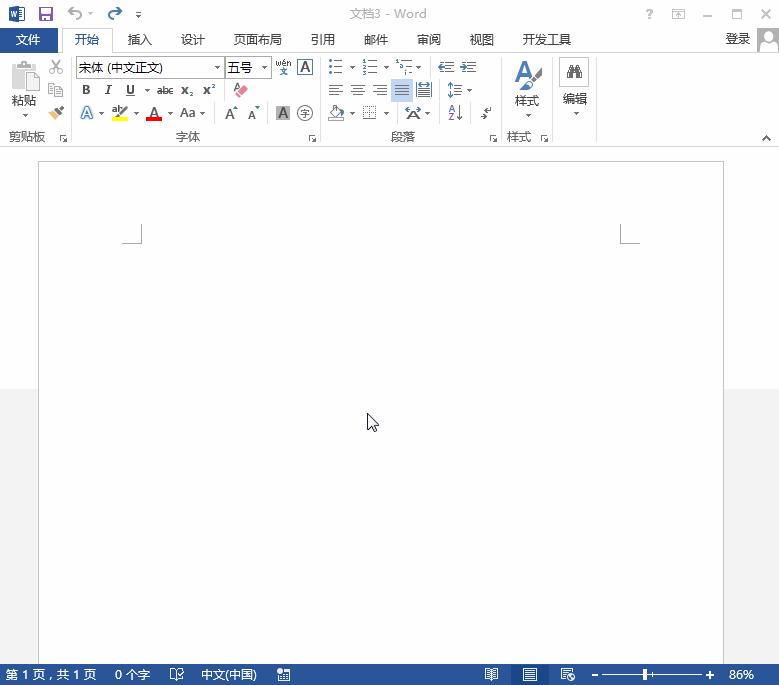Toggle Italic formatting
The height and width of the screenshot is (685, 779).
tap(108, 90)
